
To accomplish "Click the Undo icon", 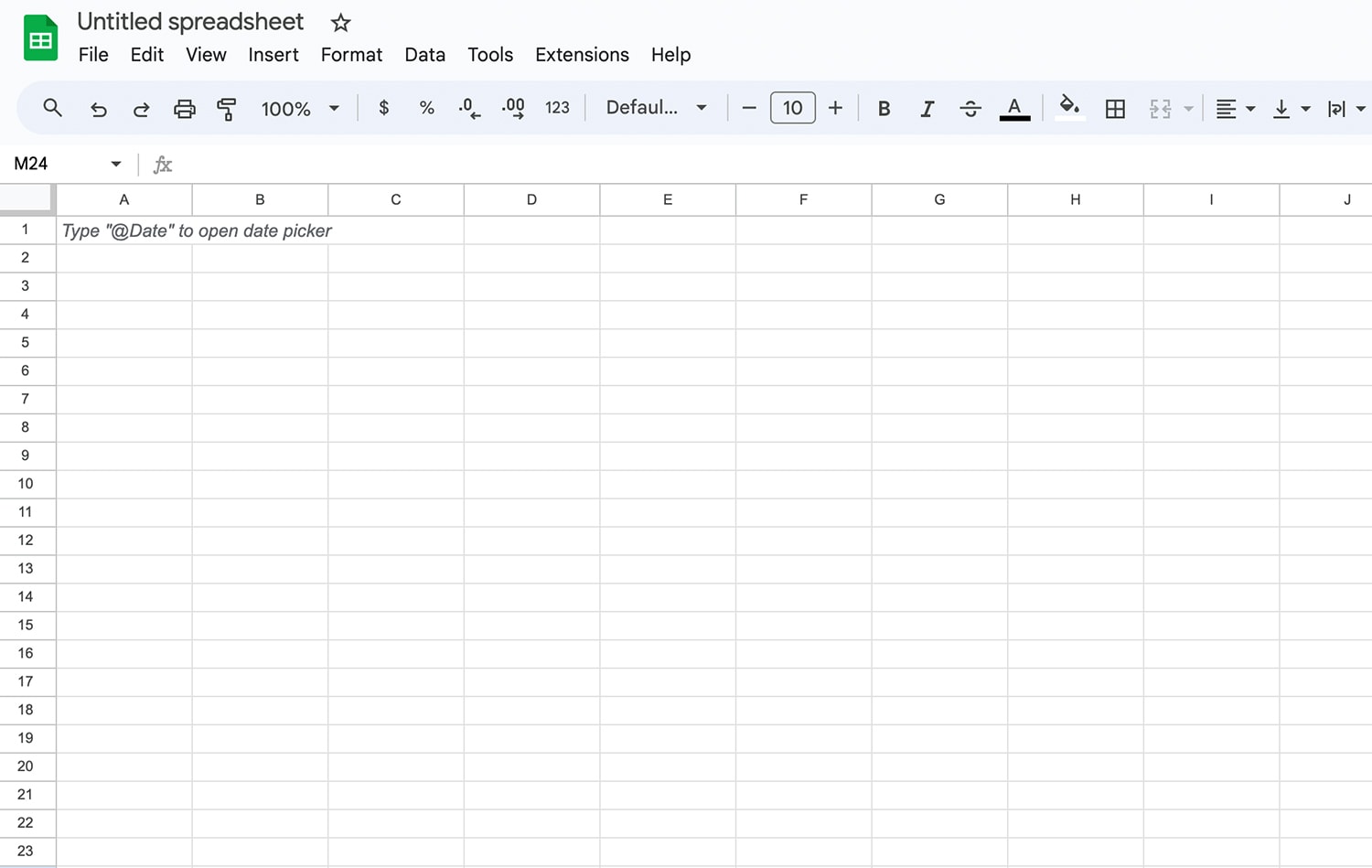I will click(99, 108).
